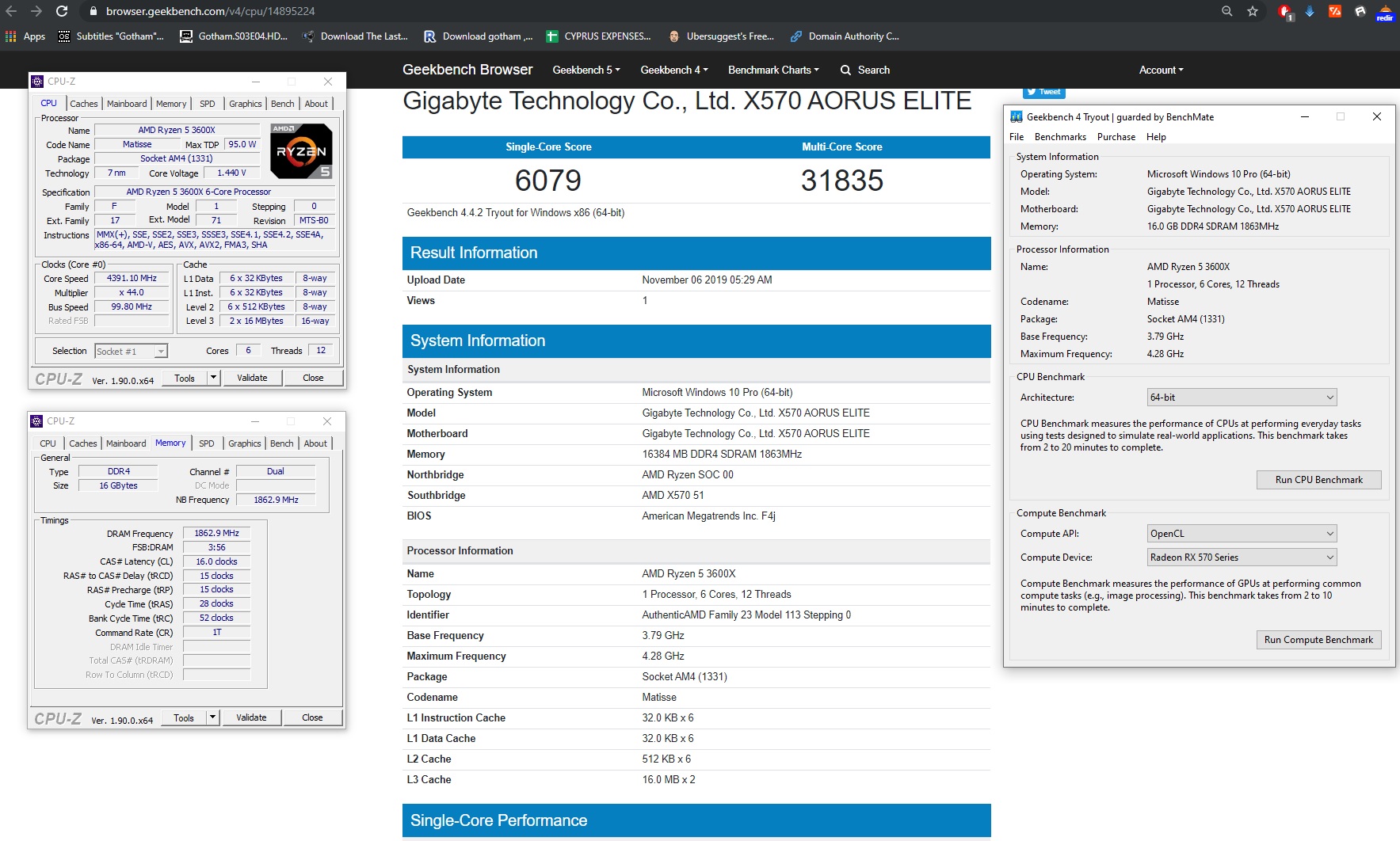The image size is (1400, 841).
Task: Click the Geekbench Browser logo link
Action: click(467, 70)
